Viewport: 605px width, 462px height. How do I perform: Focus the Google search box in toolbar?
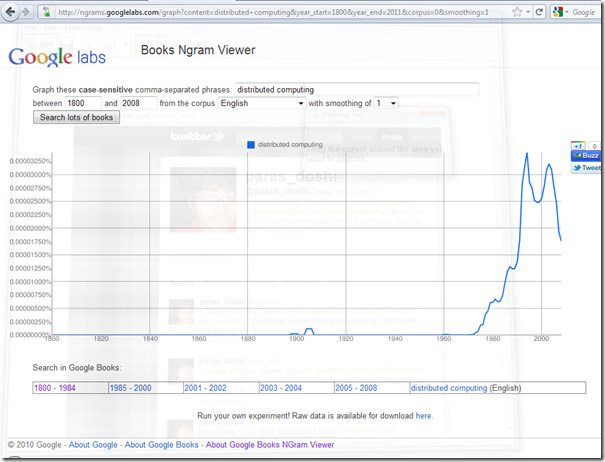tap(585, 12)
